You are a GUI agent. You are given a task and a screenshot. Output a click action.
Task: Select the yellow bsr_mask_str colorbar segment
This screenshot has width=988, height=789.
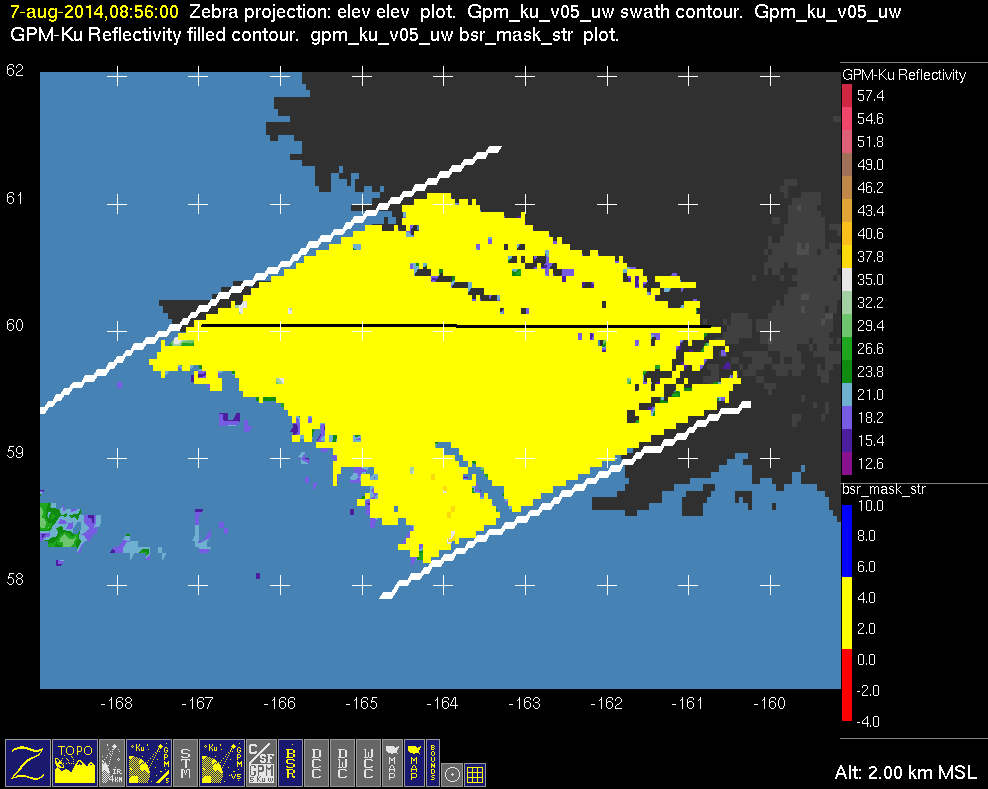click(x=846, y=610)
